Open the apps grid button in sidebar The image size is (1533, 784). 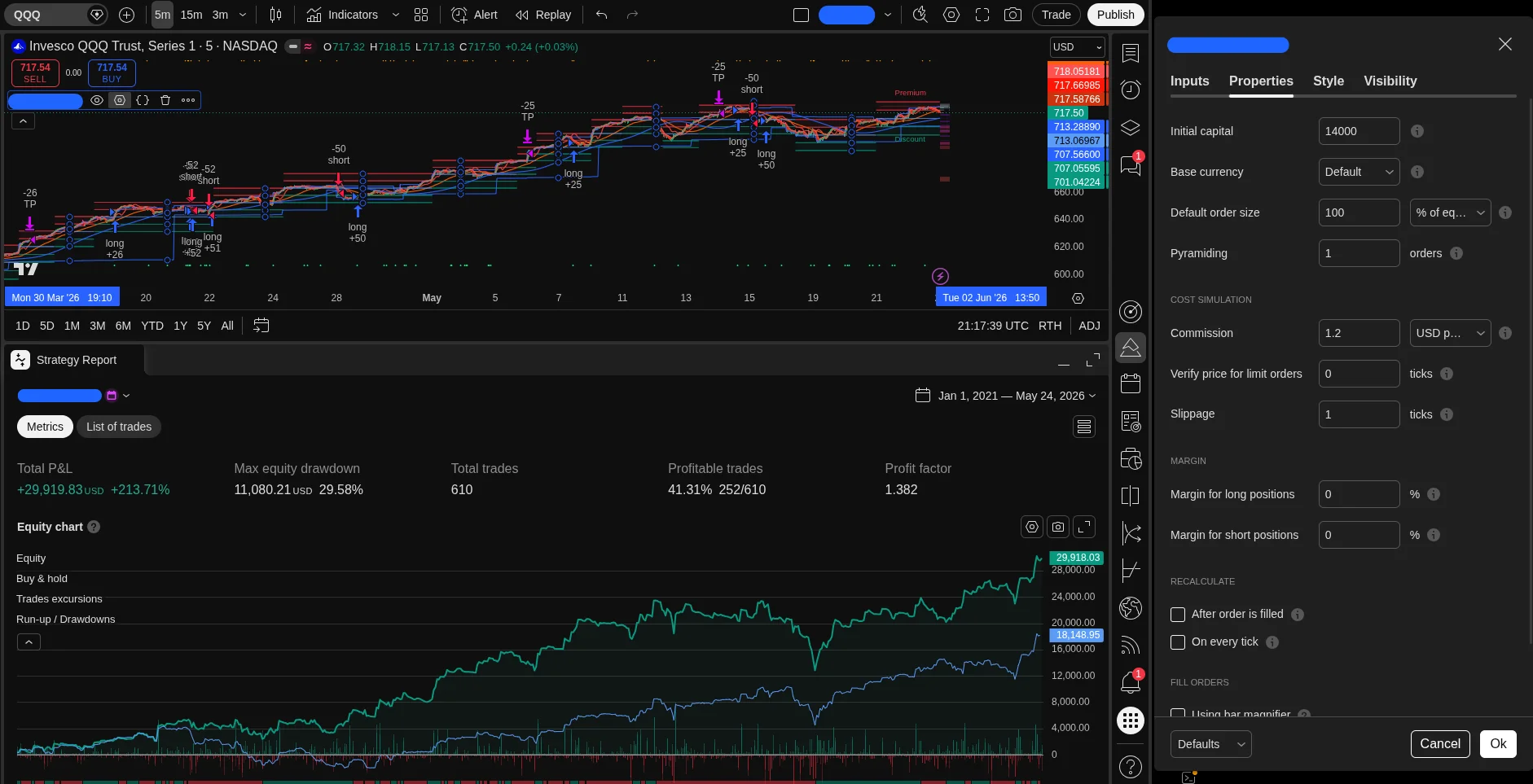click(x=1131, y=720)
